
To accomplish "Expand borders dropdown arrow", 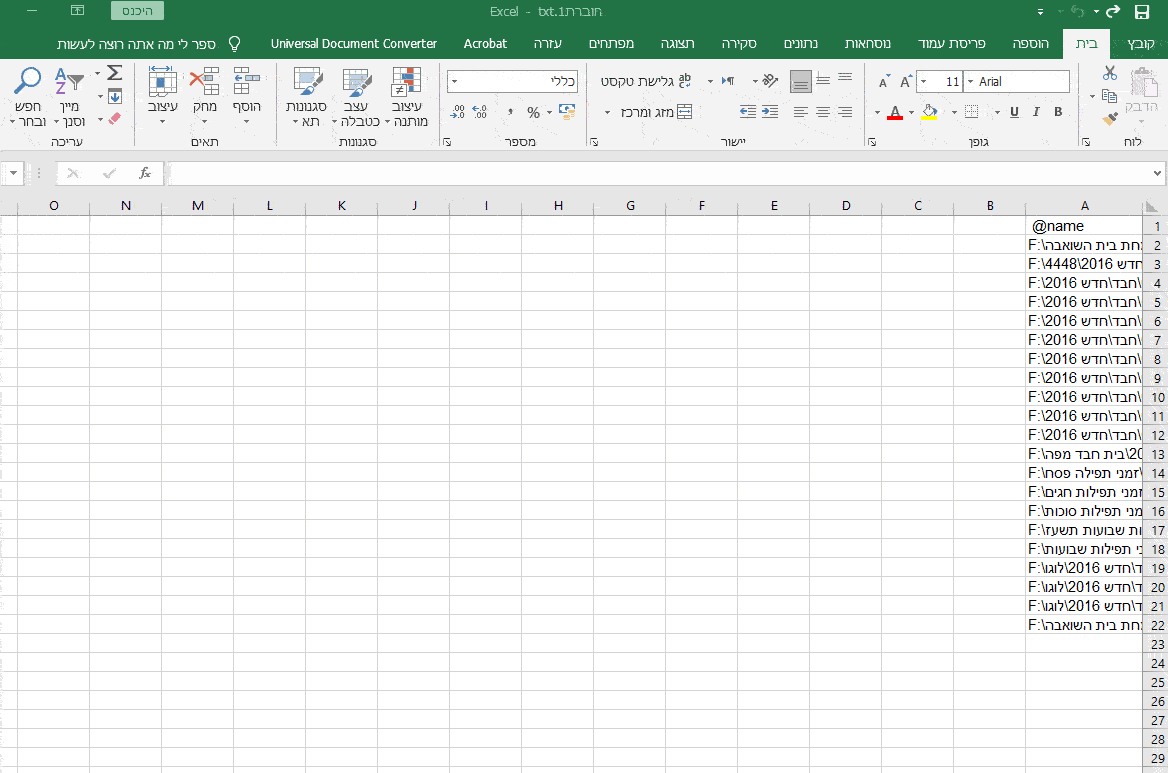I will (x=954, y=112).
